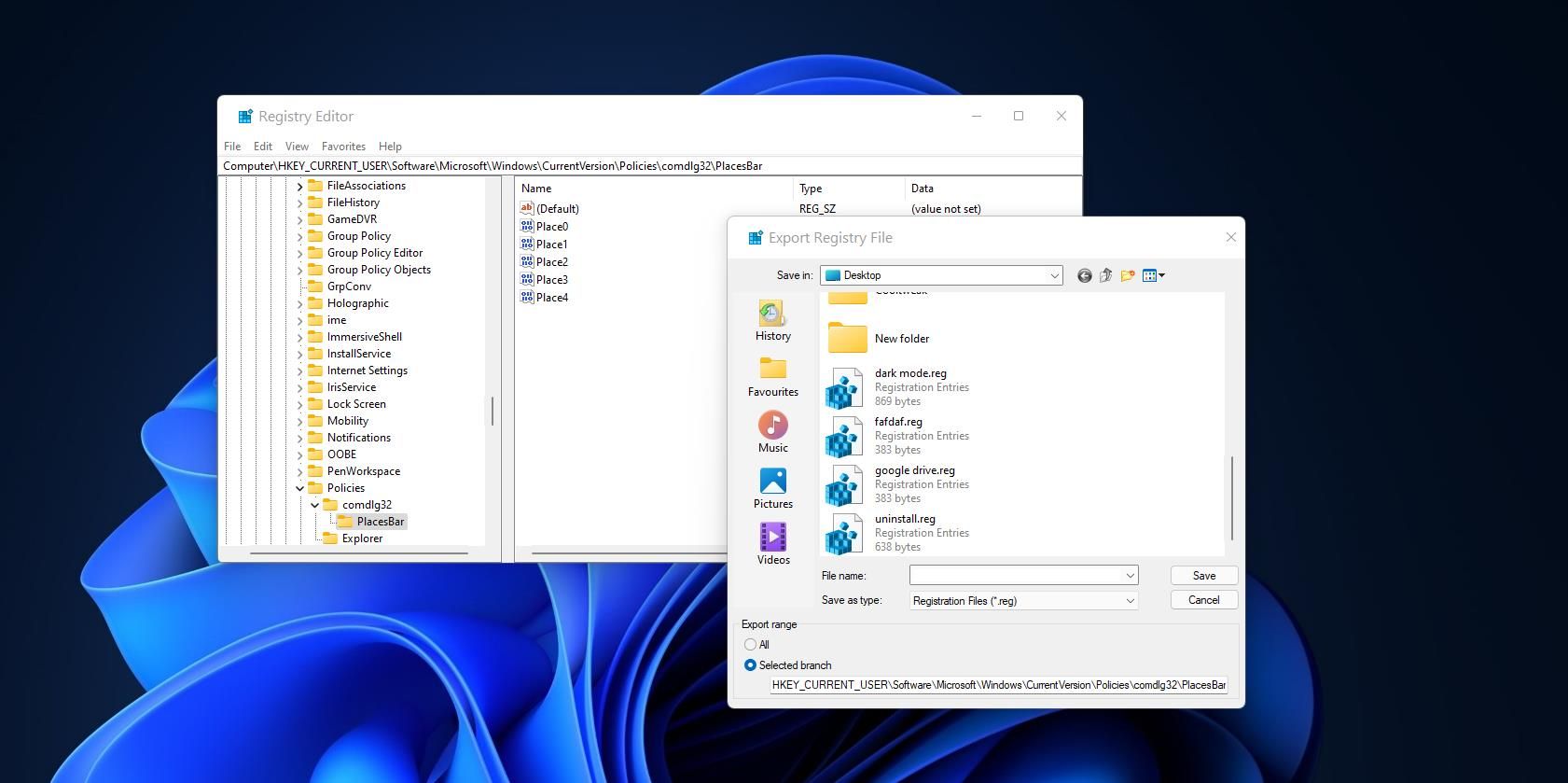The image size is (1568, 783).
Task: Expand the Internet Settings key
Action: click(x=300, y=371)
